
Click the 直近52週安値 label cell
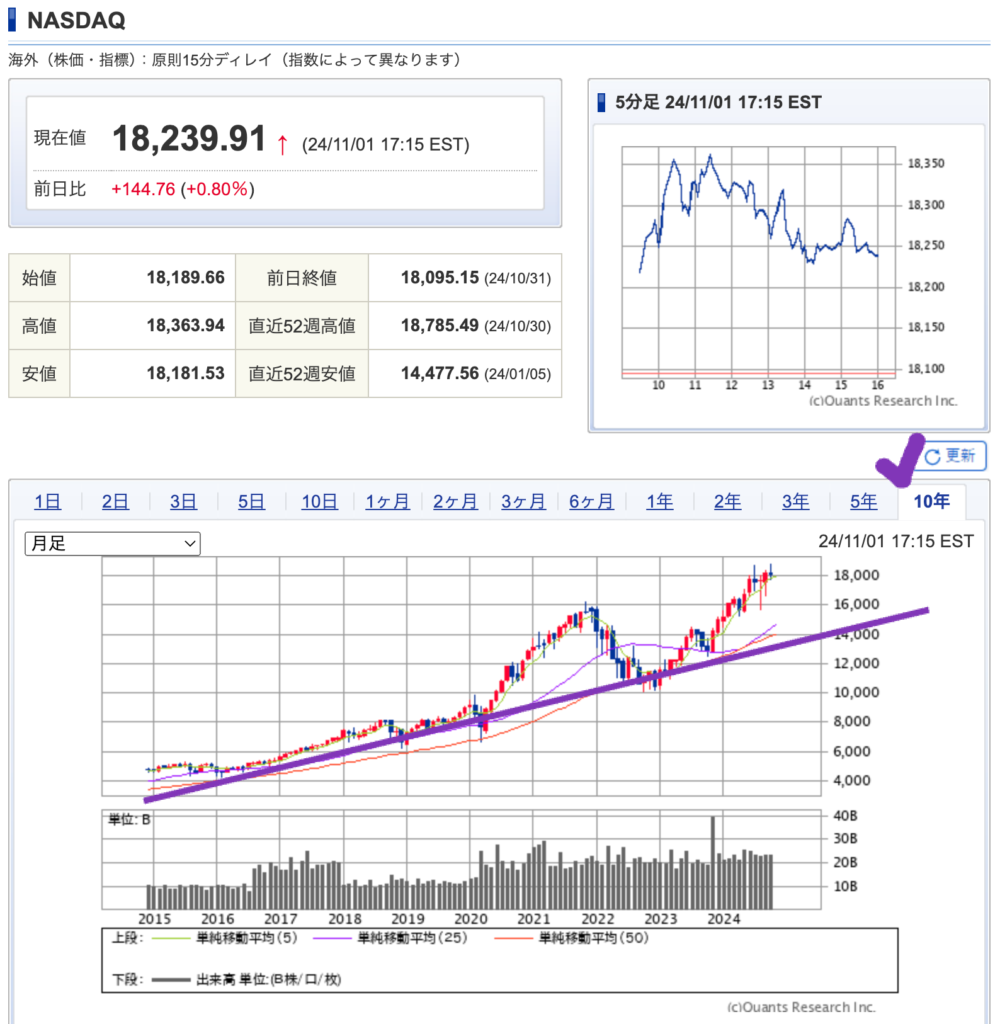click(302, 373)
